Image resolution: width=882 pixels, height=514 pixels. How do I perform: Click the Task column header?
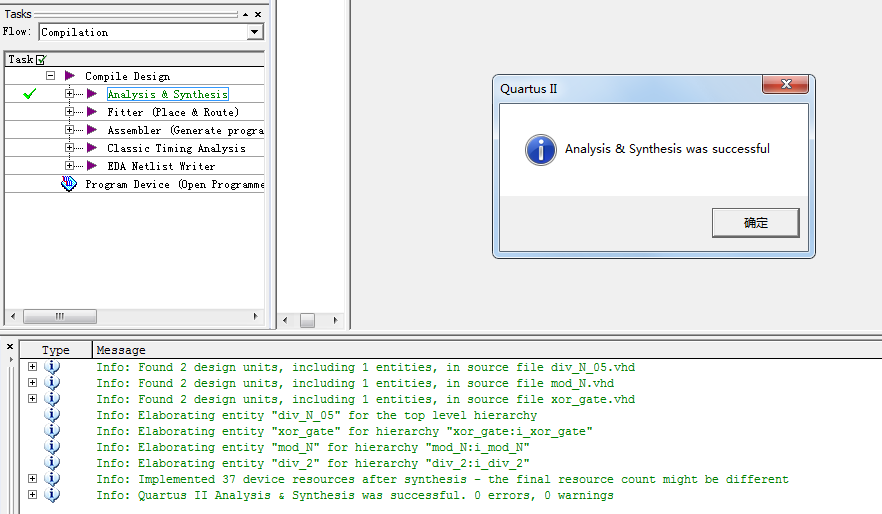(134, 59)
